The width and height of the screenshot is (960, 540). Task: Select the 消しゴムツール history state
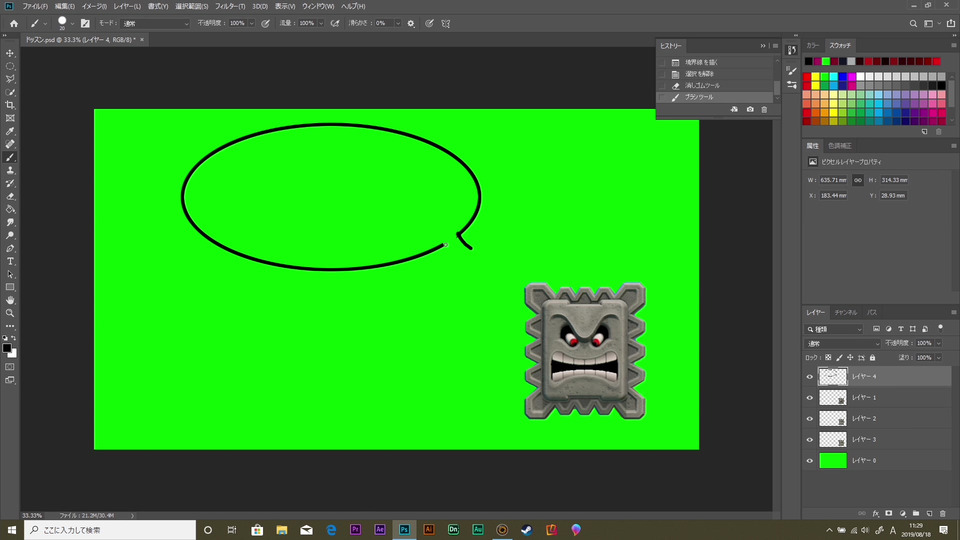(x=700, y=86)
